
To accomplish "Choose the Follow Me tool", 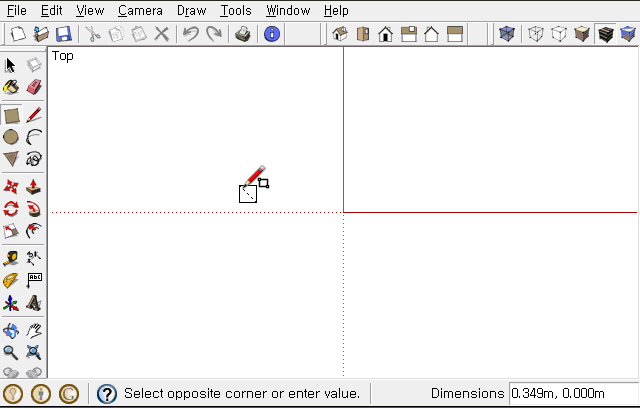I will [x=34, y=209].
